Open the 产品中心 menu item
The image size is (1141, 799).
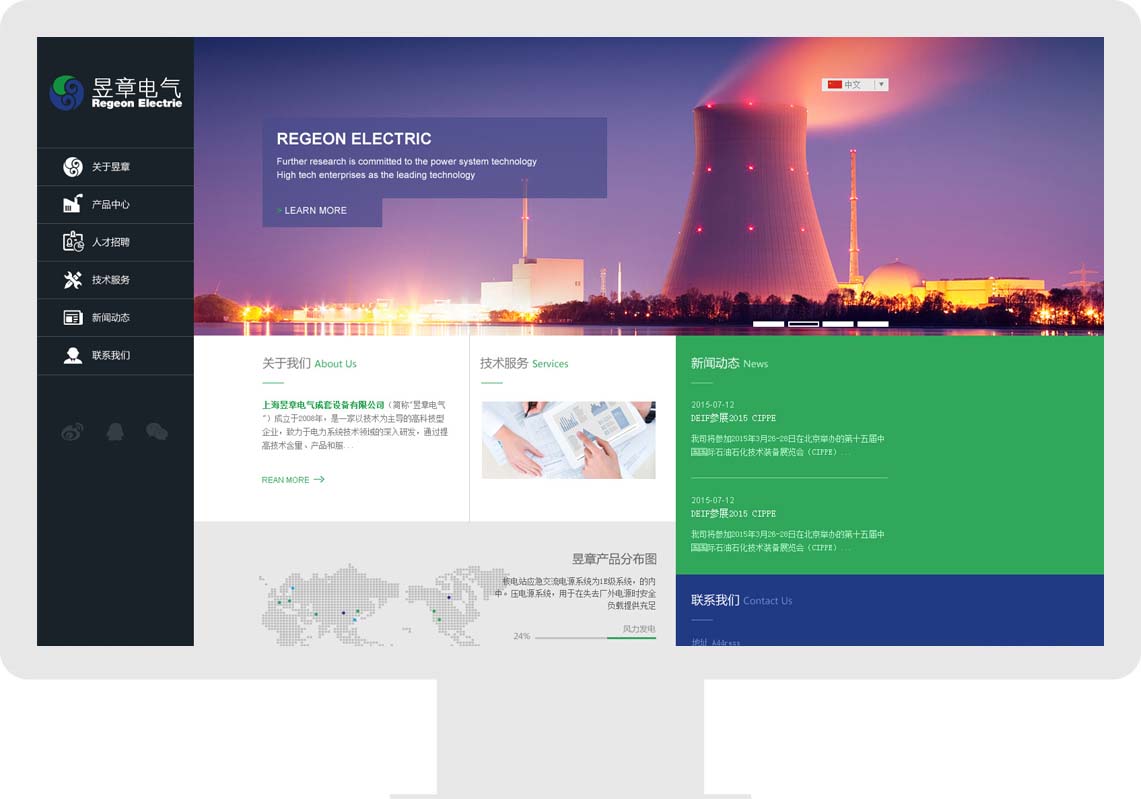click(111, 205)
